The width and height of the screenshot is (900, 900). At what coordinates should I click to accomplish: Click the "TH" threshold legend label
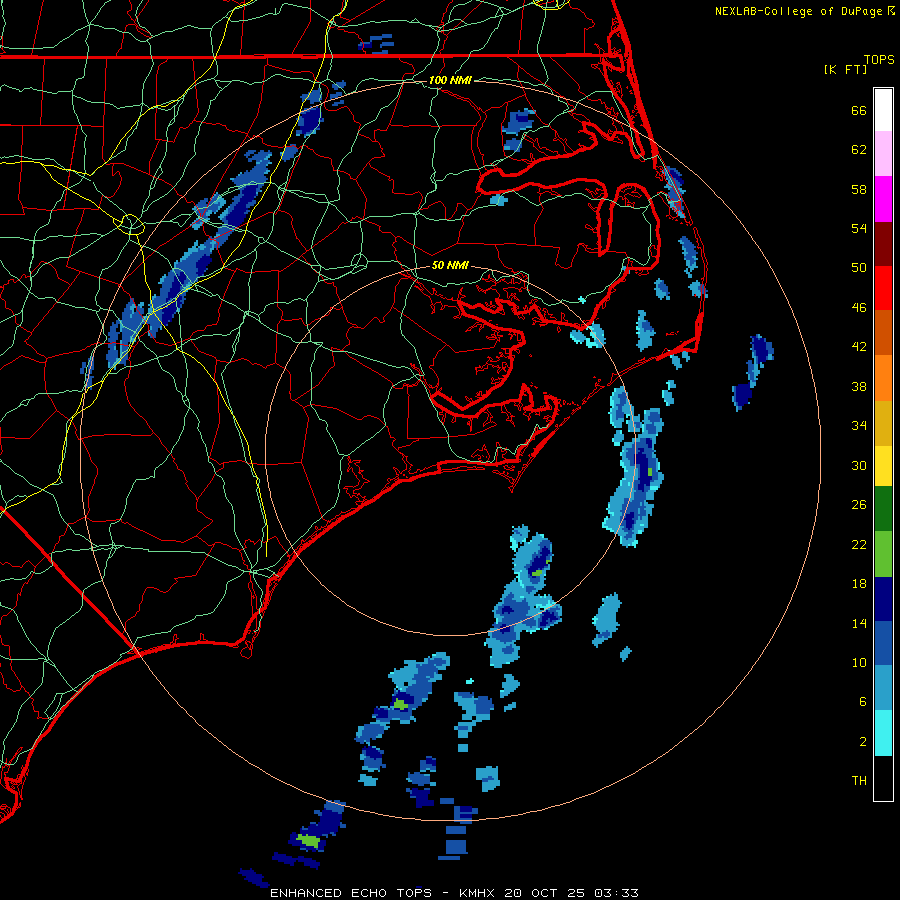pyautogui.click(x=859, y=781)
